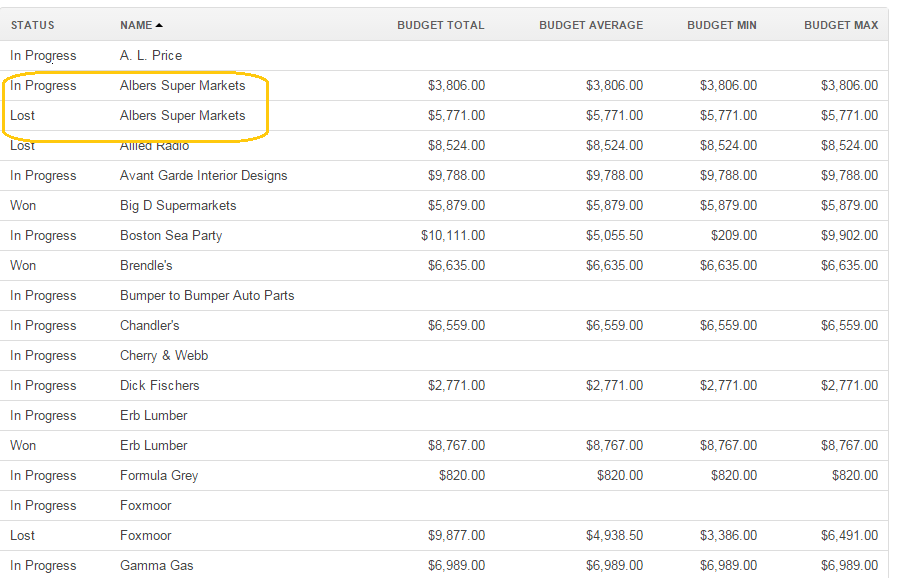904x578 pixels.
Task: Click the Won status for Erb Lumber
Action: tap(23, 445)
